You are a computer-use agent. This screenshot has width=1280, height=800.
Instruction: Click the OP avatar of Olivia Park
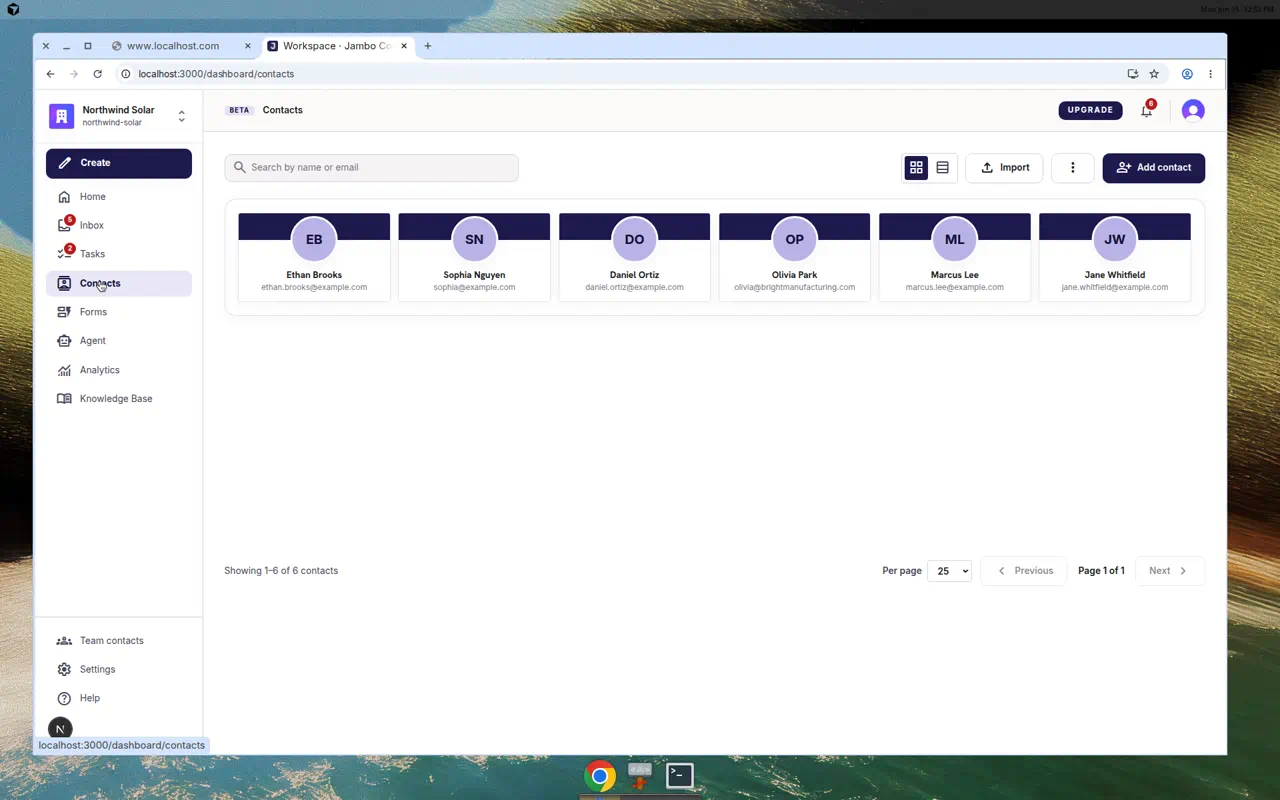[x=794, y=240]
